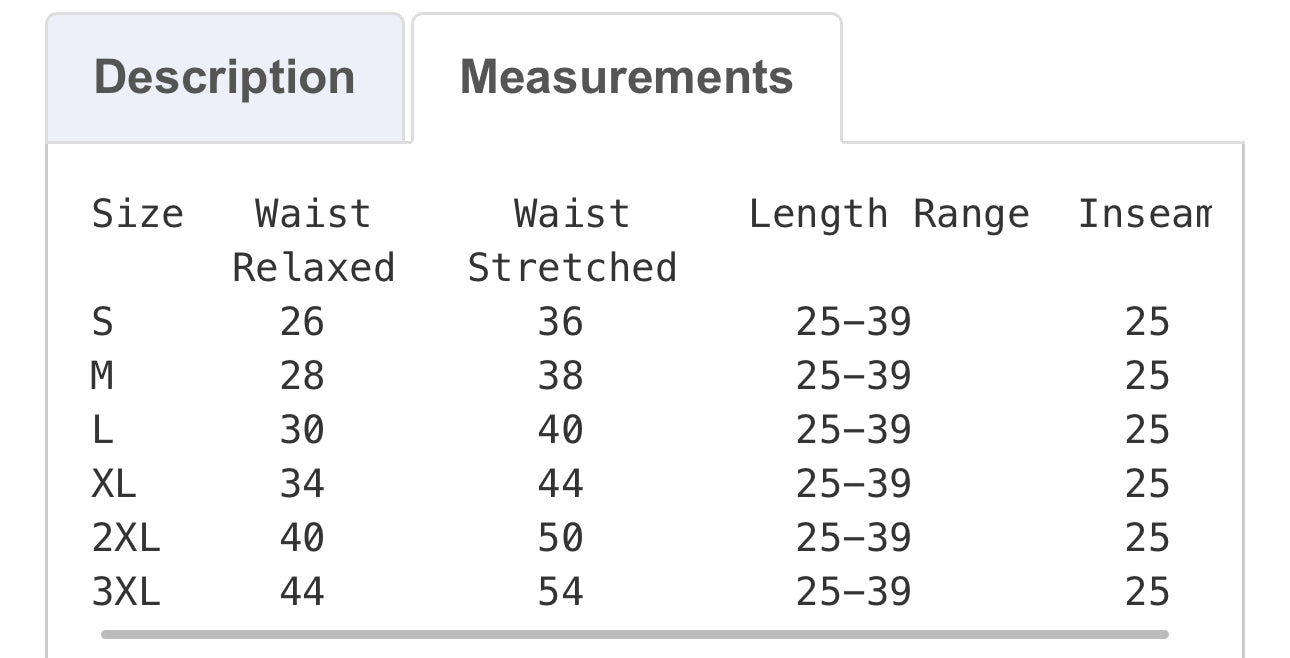This screenshot has width=1290, height=658.
Task: Click waist stretched value 54
Action: click(x=560, y=592)
